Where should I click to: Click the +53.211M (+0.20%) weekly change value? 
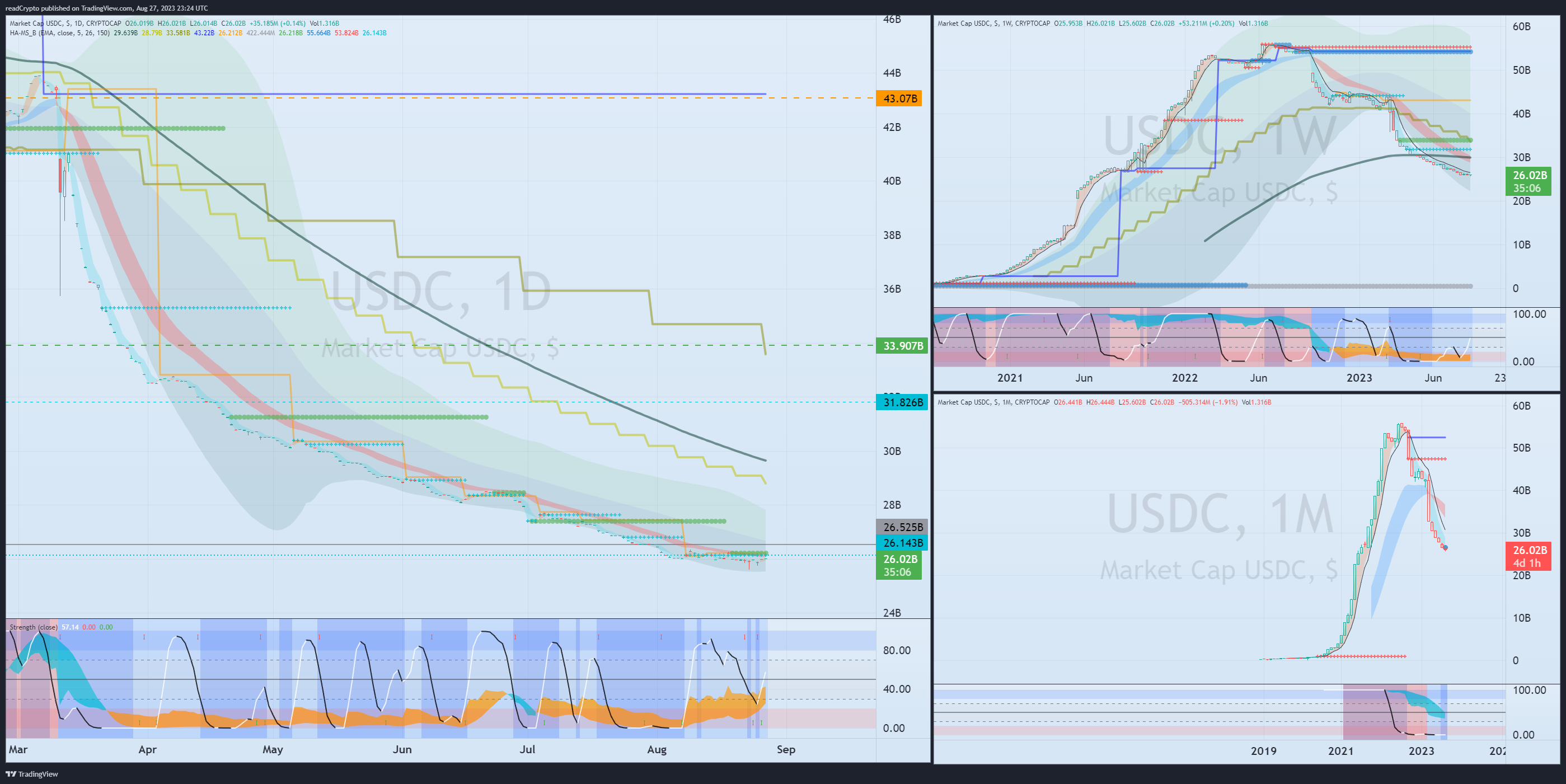(x=1206, y=23)
